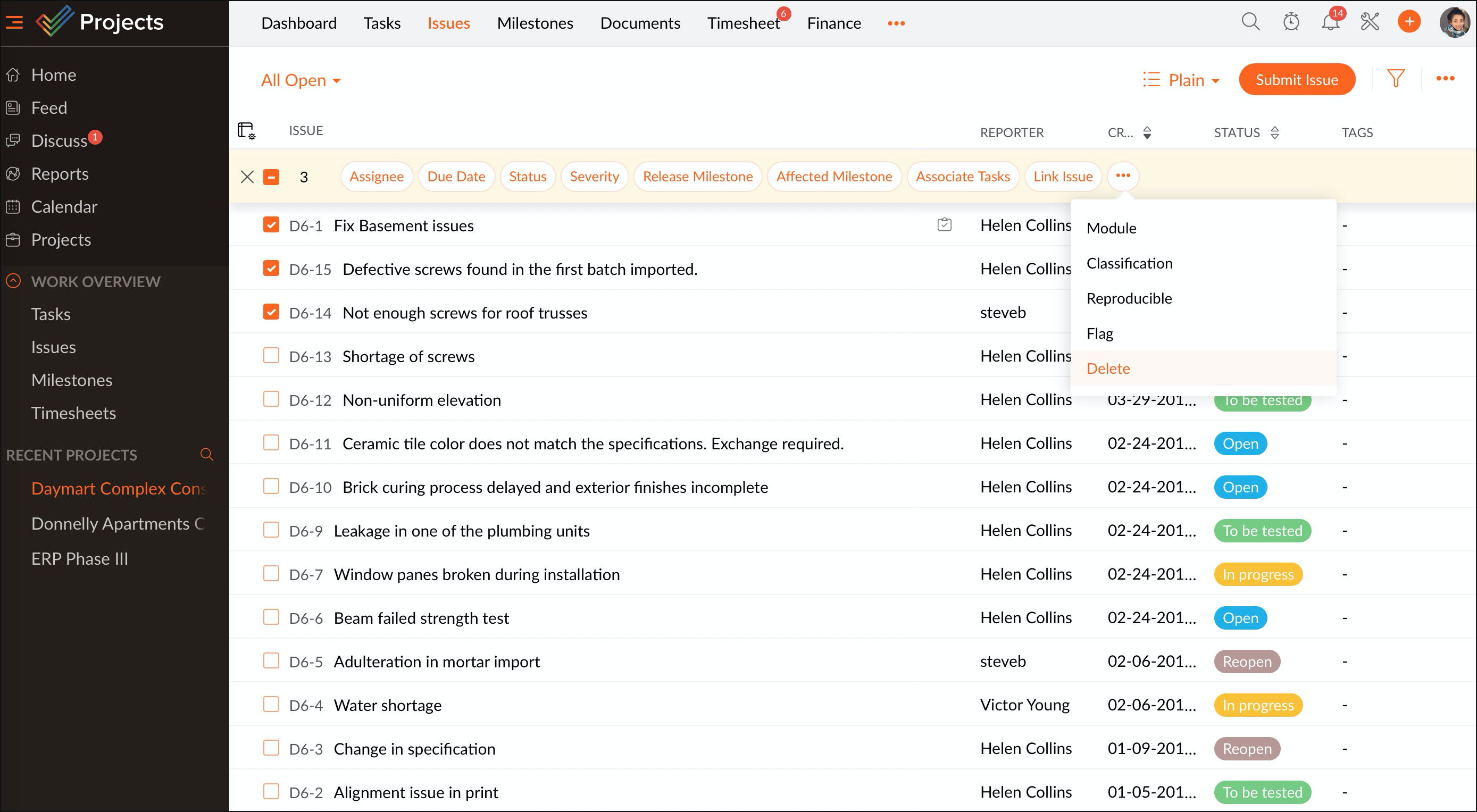Open notifications bell icon
The width and height of the screenshot is (1477, 812).
(1330, 22)
